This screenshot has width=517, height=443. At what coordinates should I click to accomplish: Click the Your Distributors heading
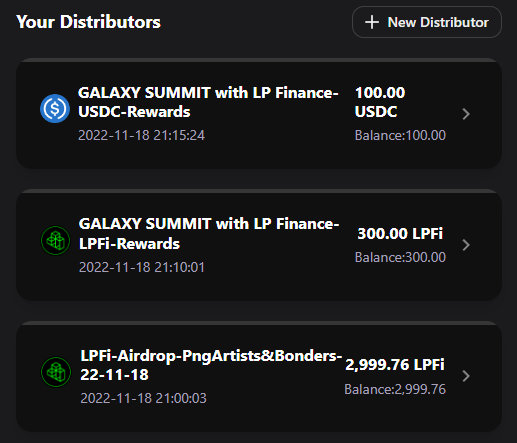tap(88, 22)
